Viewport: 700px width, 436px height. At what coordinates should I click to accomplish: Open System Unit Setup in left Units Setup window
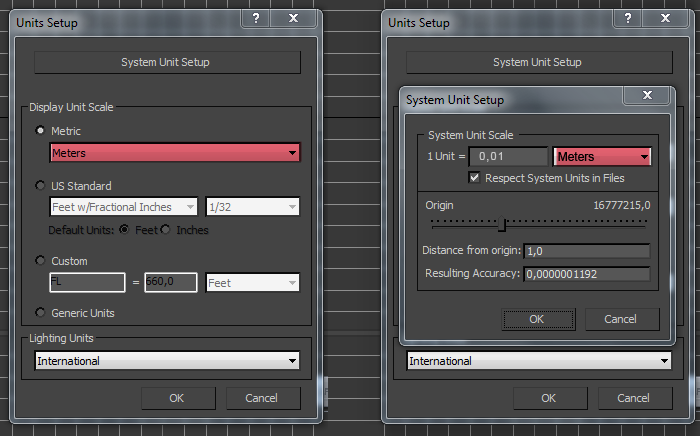[167, 62]
